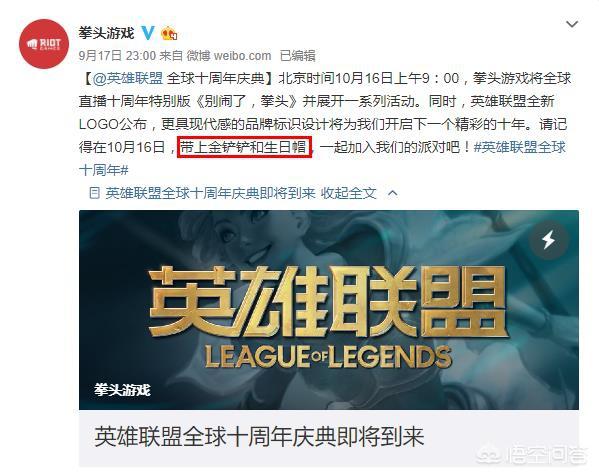Screen dimensions: 599x476
Task: Click the red-boxed 带上金铲铲和生日帽 text
Action: tap(244, 147)
